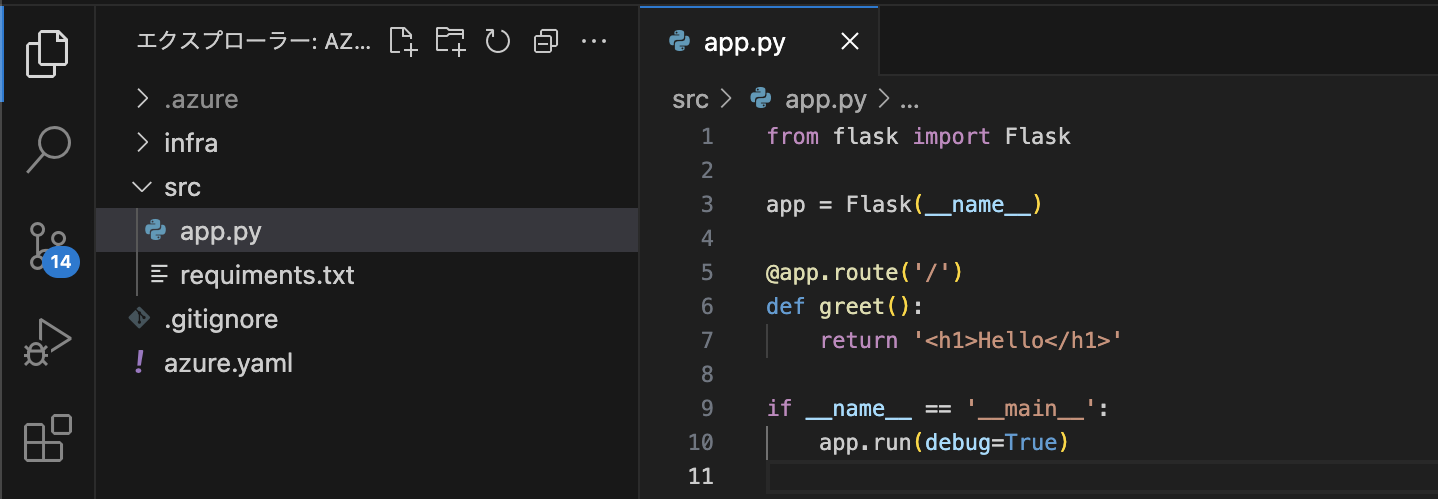The height and width of the screenshot is (499, 1438).
Task: Open the Extensions view
Action: tap(47, 437)
